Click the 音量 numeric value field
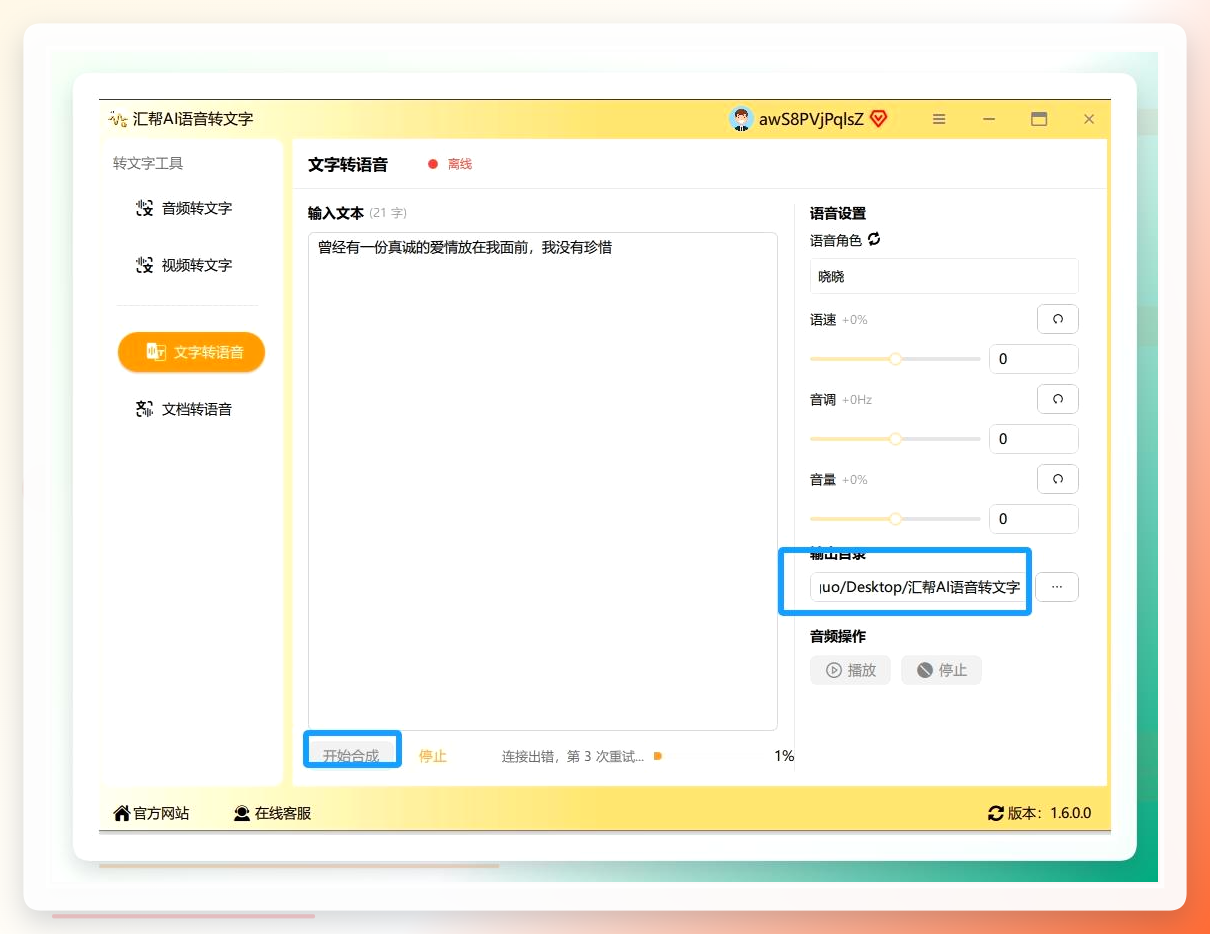This screenshot has height=934, width=1210. (x=1034, y=519)
